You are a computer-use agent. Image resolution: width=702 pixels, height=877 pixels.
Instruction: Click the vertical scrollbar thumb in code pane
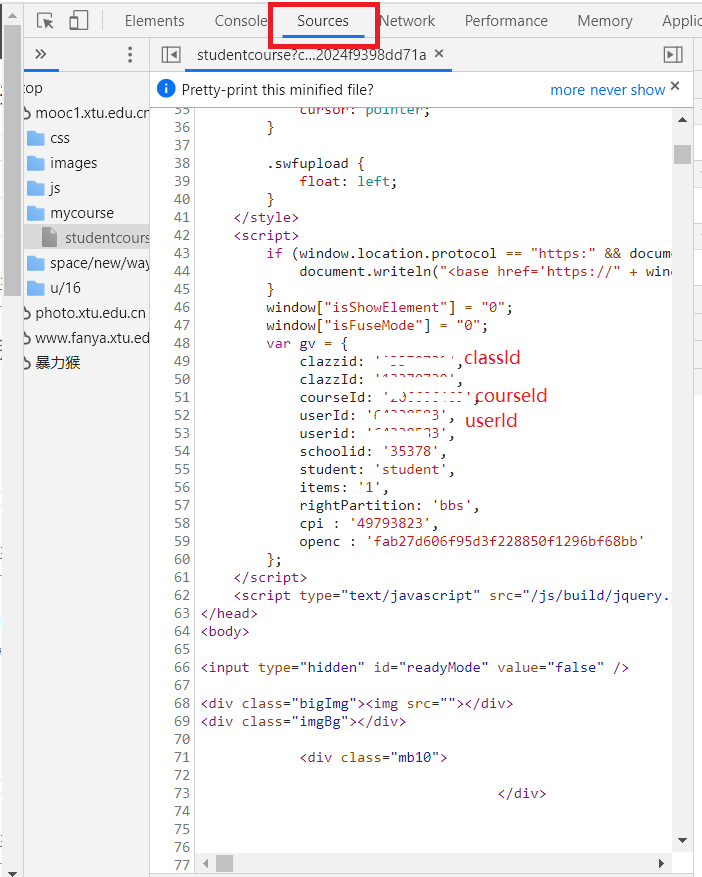click(682, 154)
